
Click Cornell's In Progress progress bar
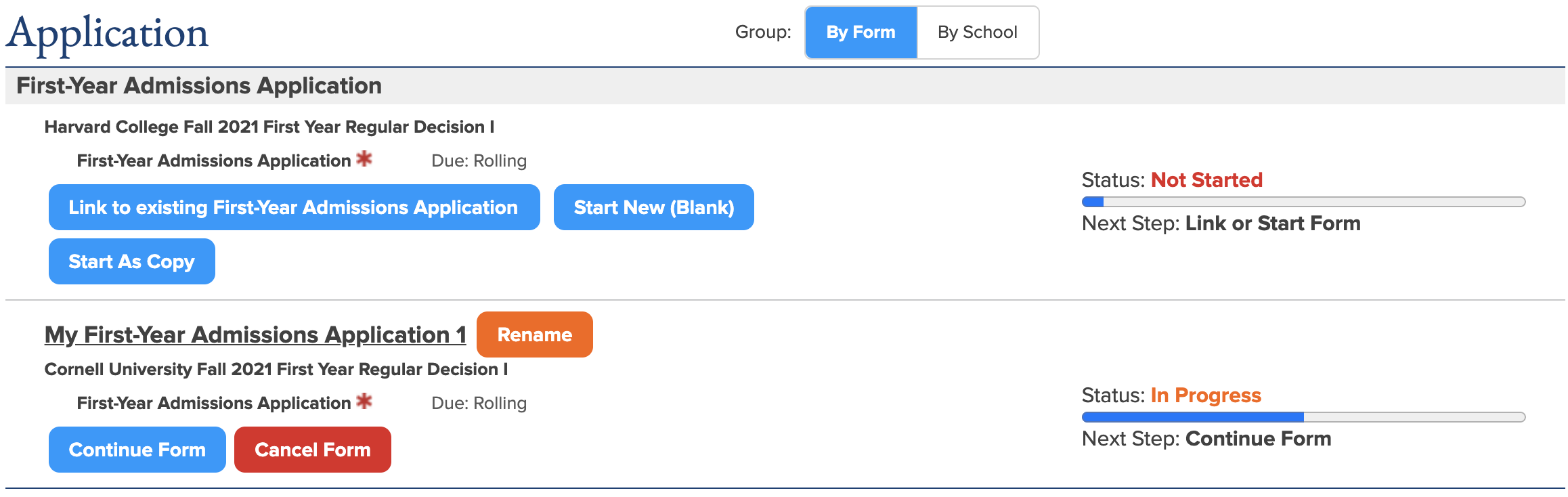[1303, 417]
